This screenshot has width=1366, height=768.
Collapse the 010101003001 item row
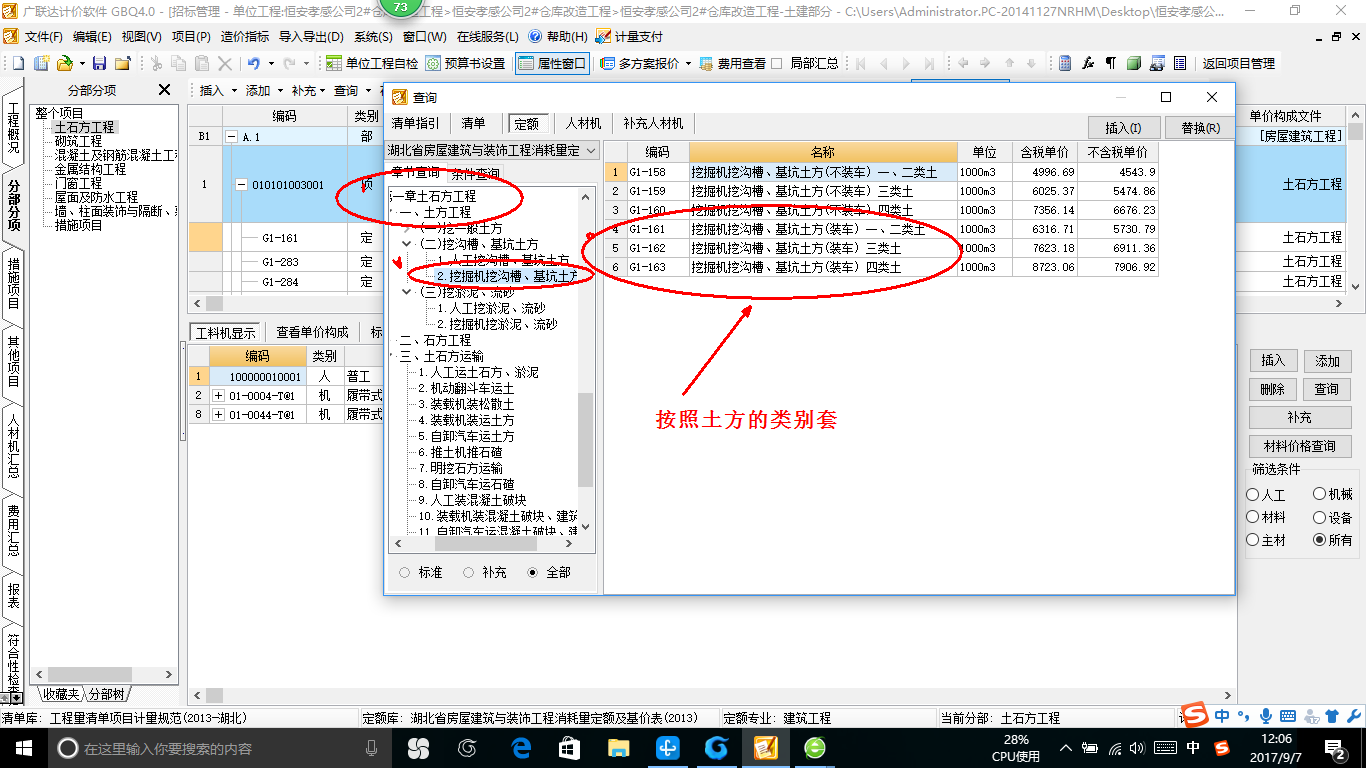pos(241,185)
